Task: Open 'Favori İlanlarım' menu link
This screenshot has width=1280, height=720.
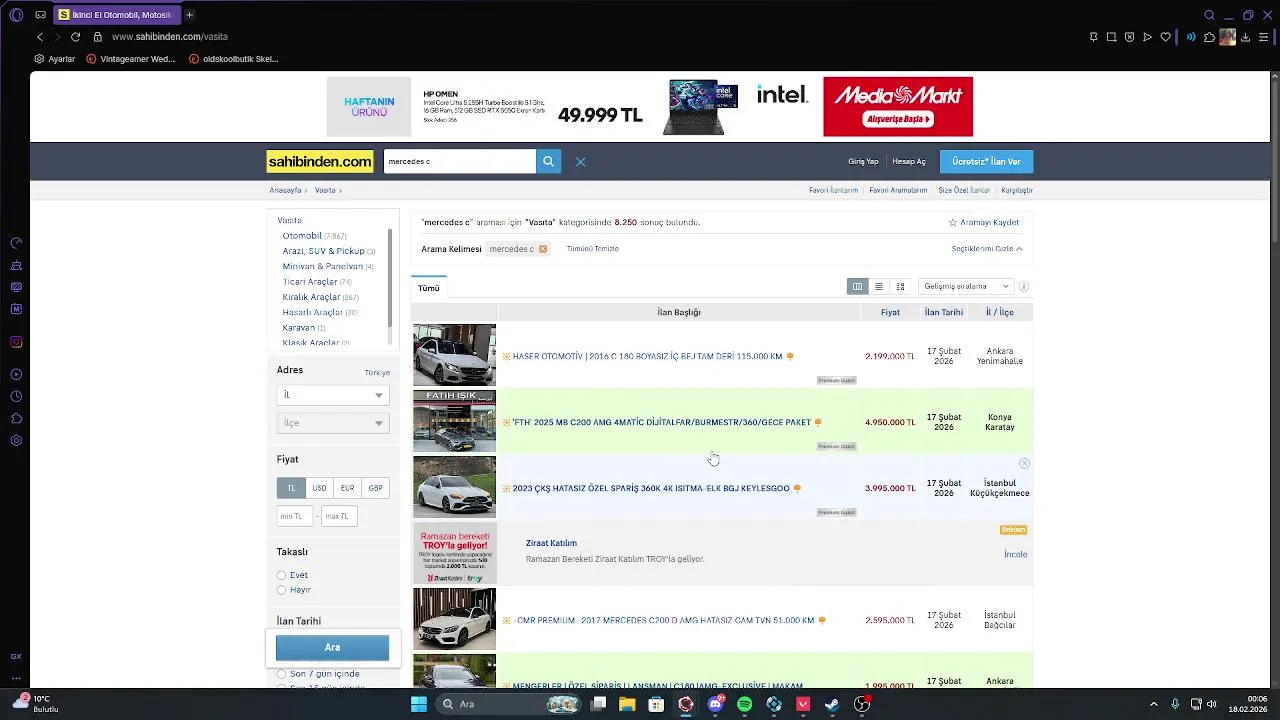Action: click(x=834, y=190)
